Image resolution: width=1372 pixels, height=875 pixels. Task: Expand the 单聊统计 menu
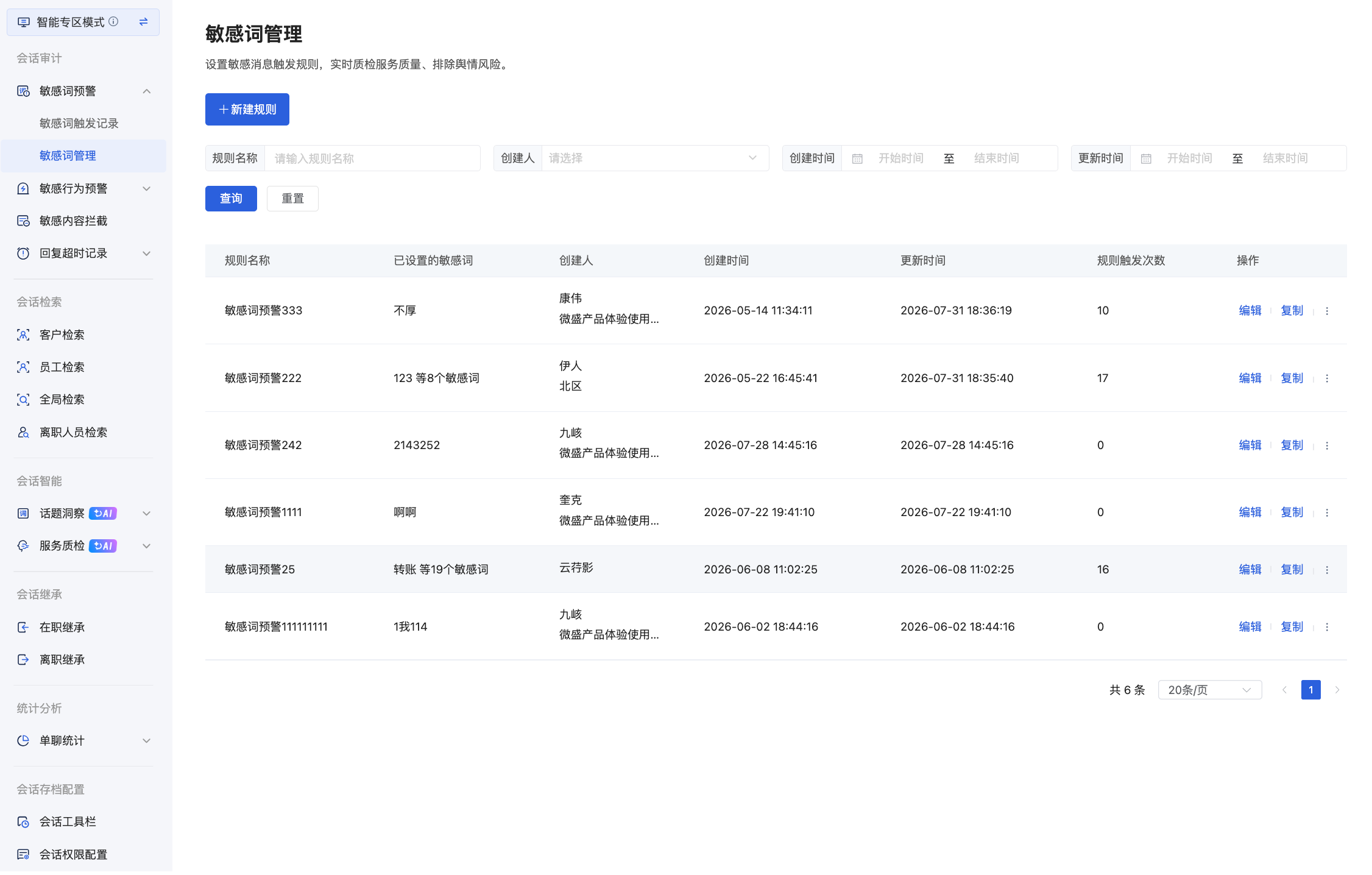[147, 741]
